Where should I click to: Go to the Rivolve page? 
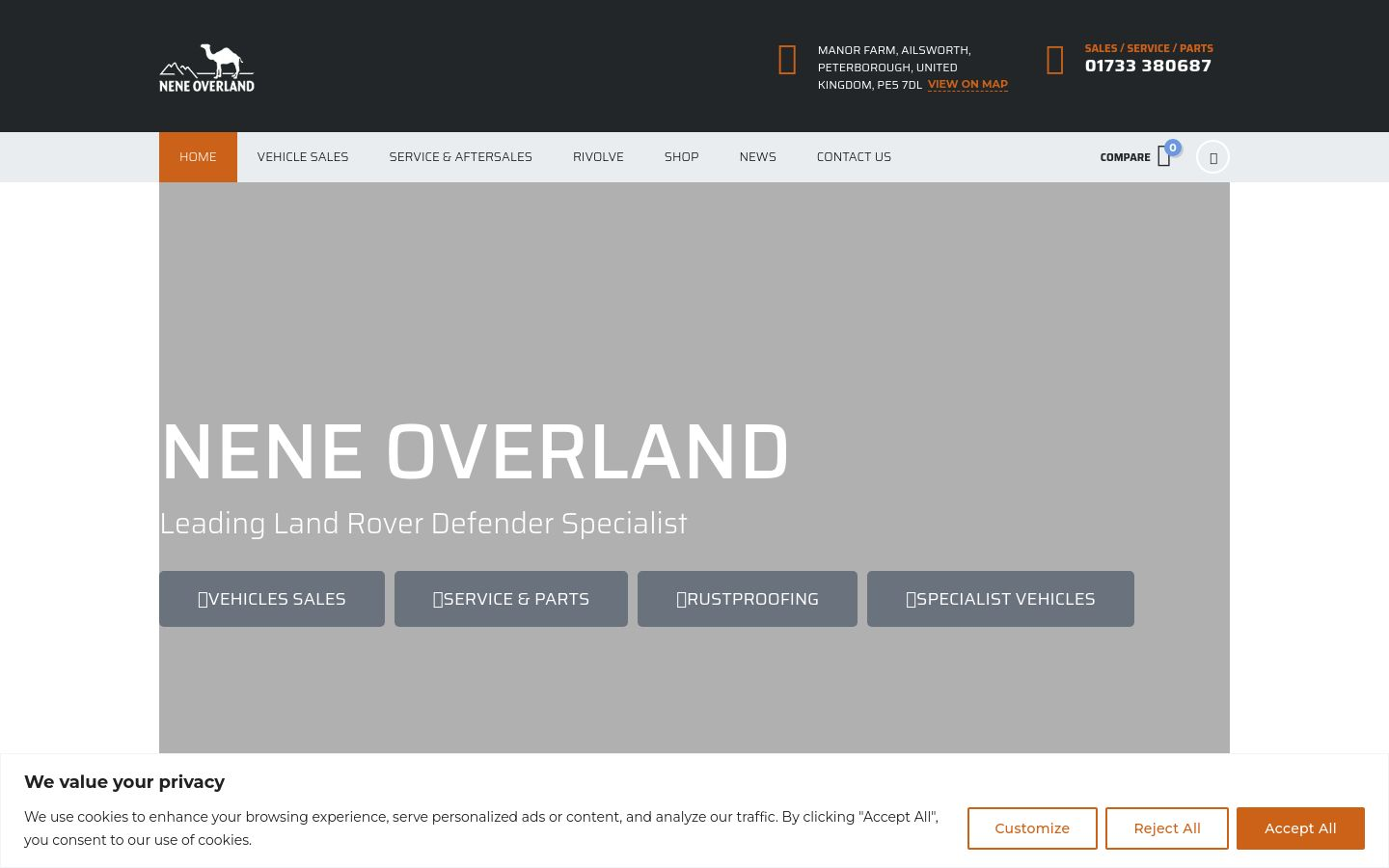click(598, 157)
